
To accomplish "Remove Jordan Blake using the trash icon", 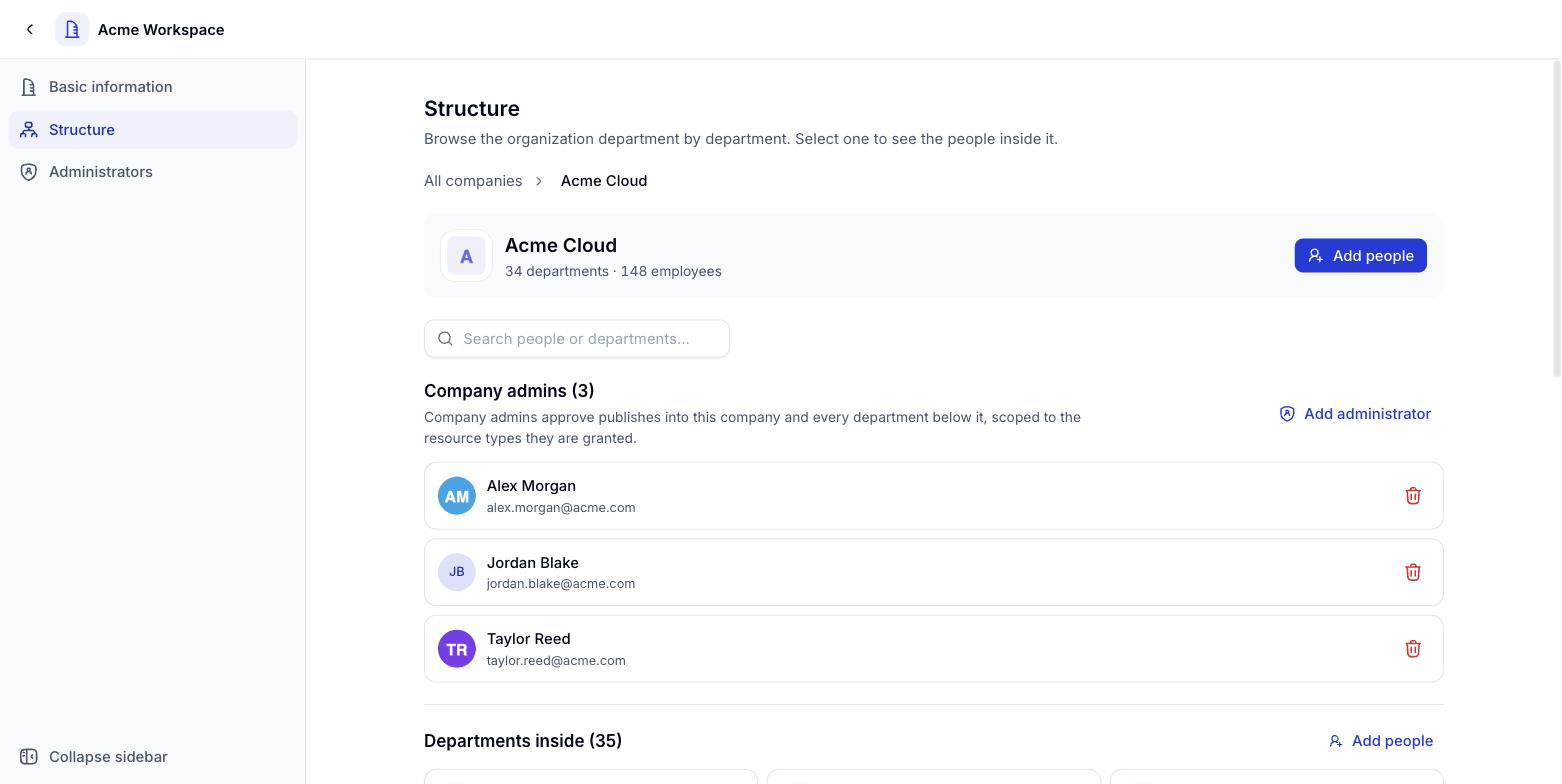I will coord(1413,572).
